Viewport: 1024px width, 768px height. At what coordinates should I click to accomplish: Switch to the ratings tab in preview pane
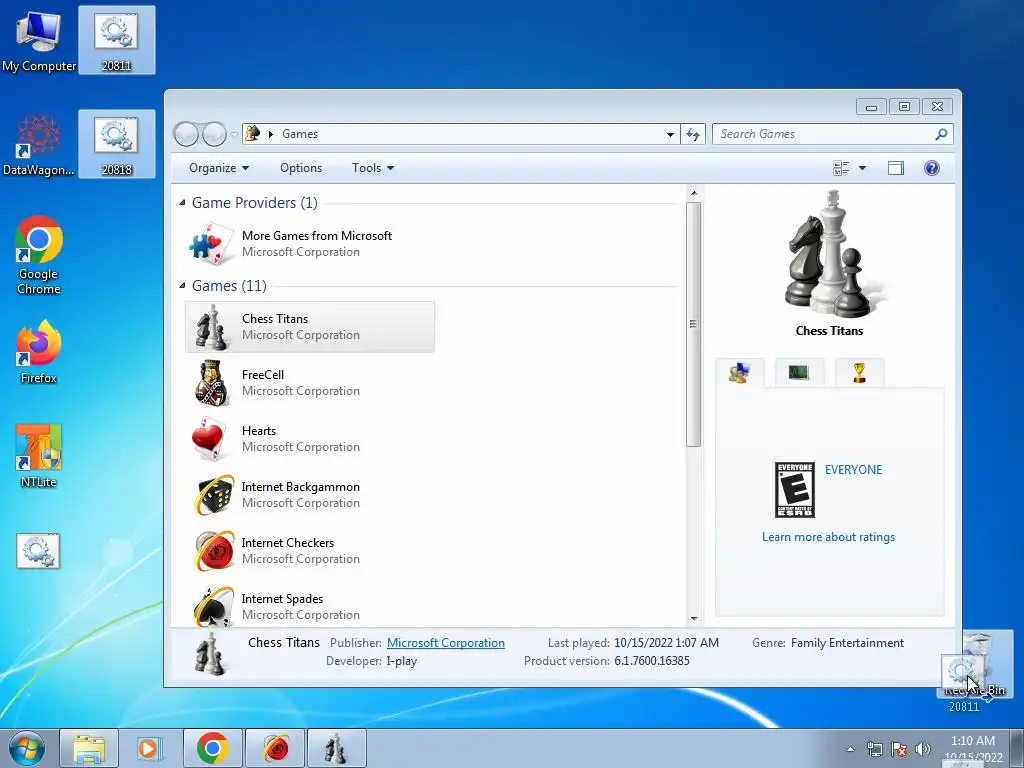click(x=739, y=373)
